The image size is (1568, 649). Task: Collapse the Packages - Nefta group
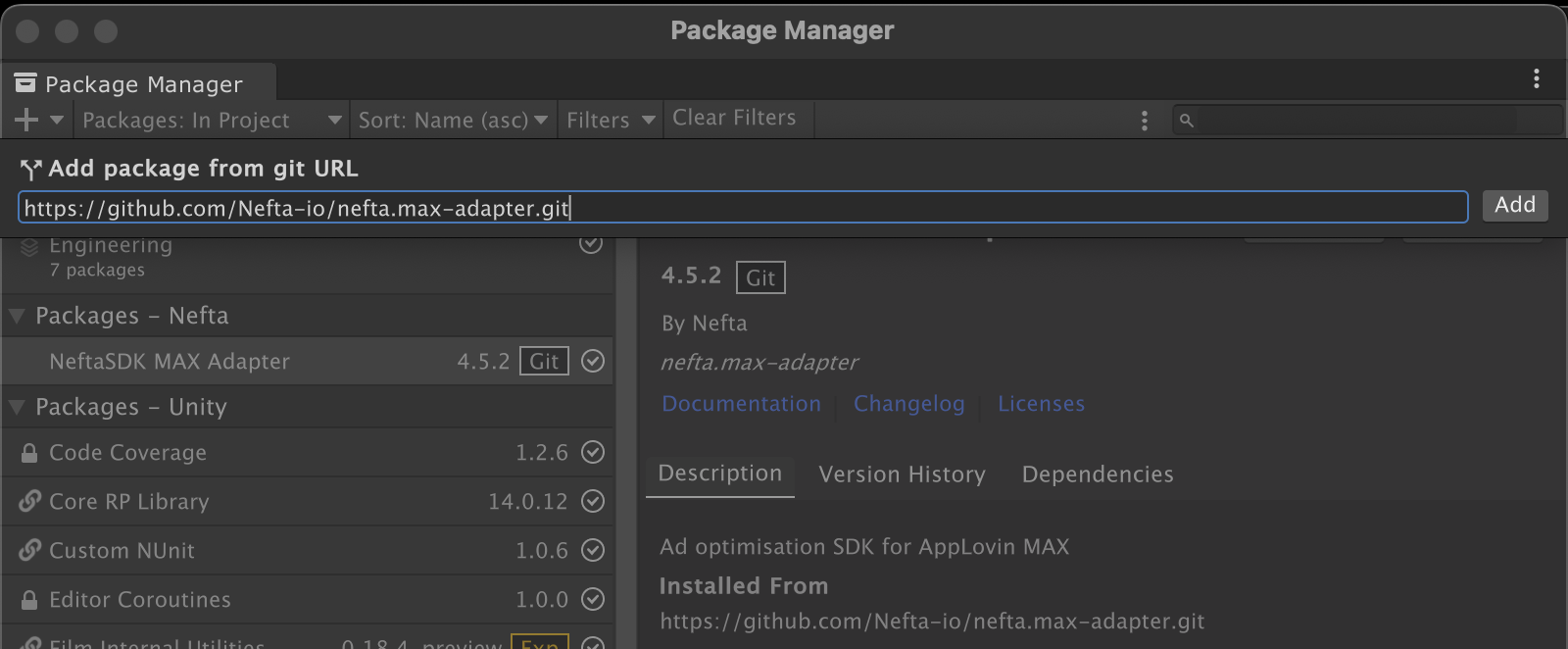pos(17,316)
